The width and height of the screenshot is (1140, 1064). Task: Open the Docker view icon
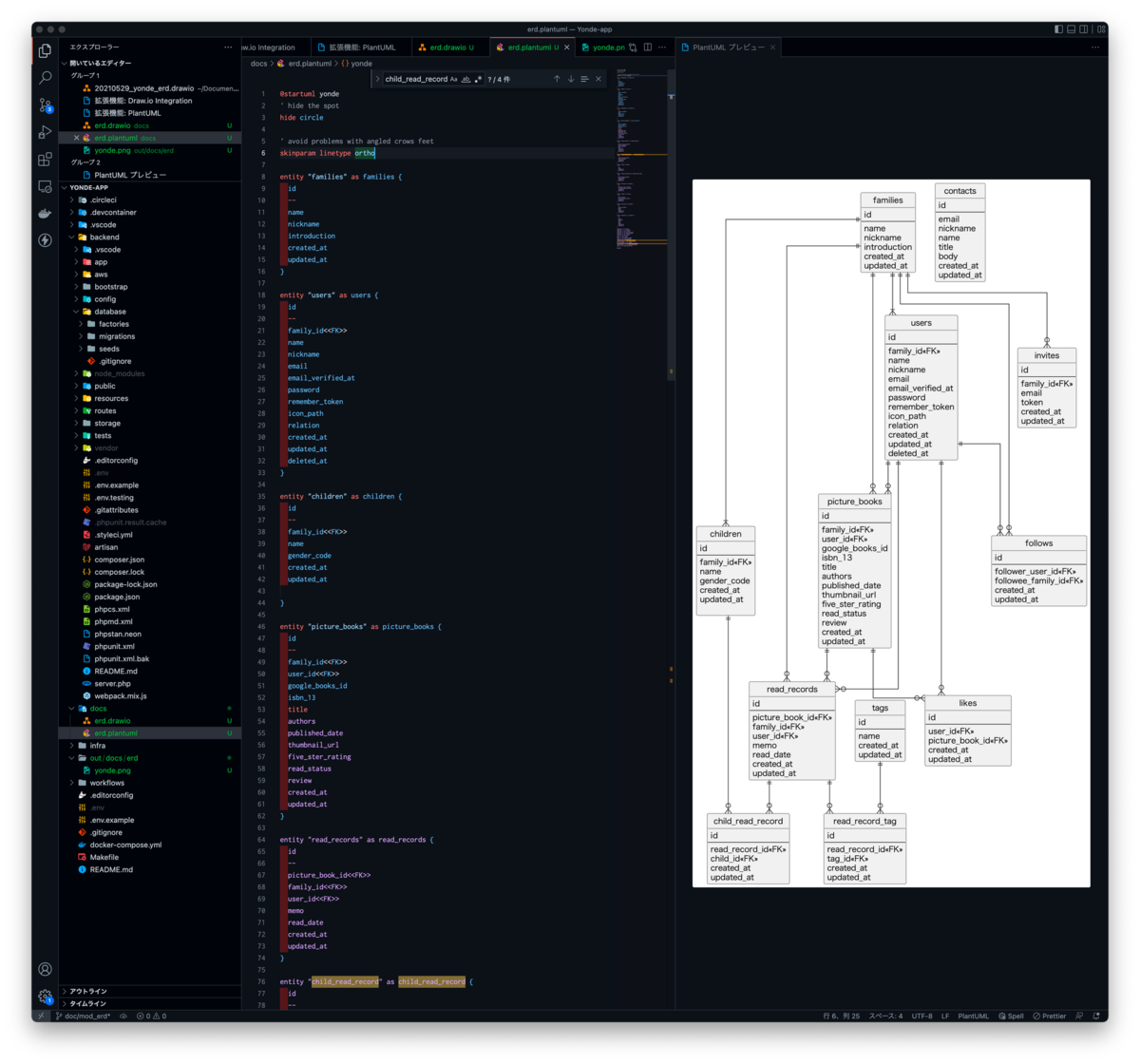pos(45,214)
